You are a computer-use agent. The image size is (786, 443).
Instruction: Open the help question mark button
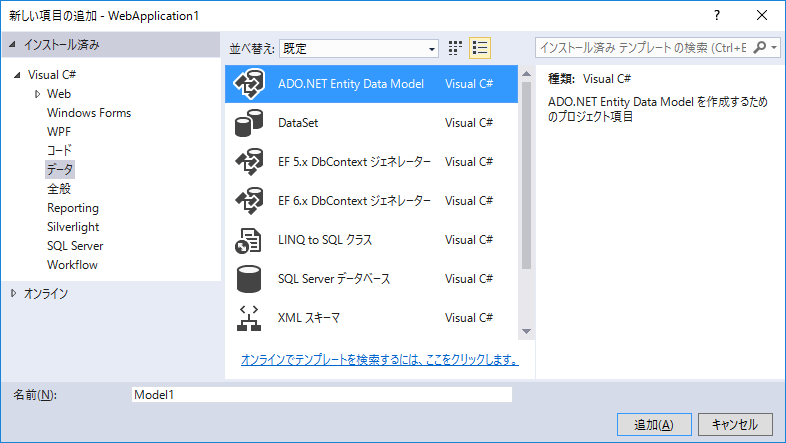click(x=717, y=16)
